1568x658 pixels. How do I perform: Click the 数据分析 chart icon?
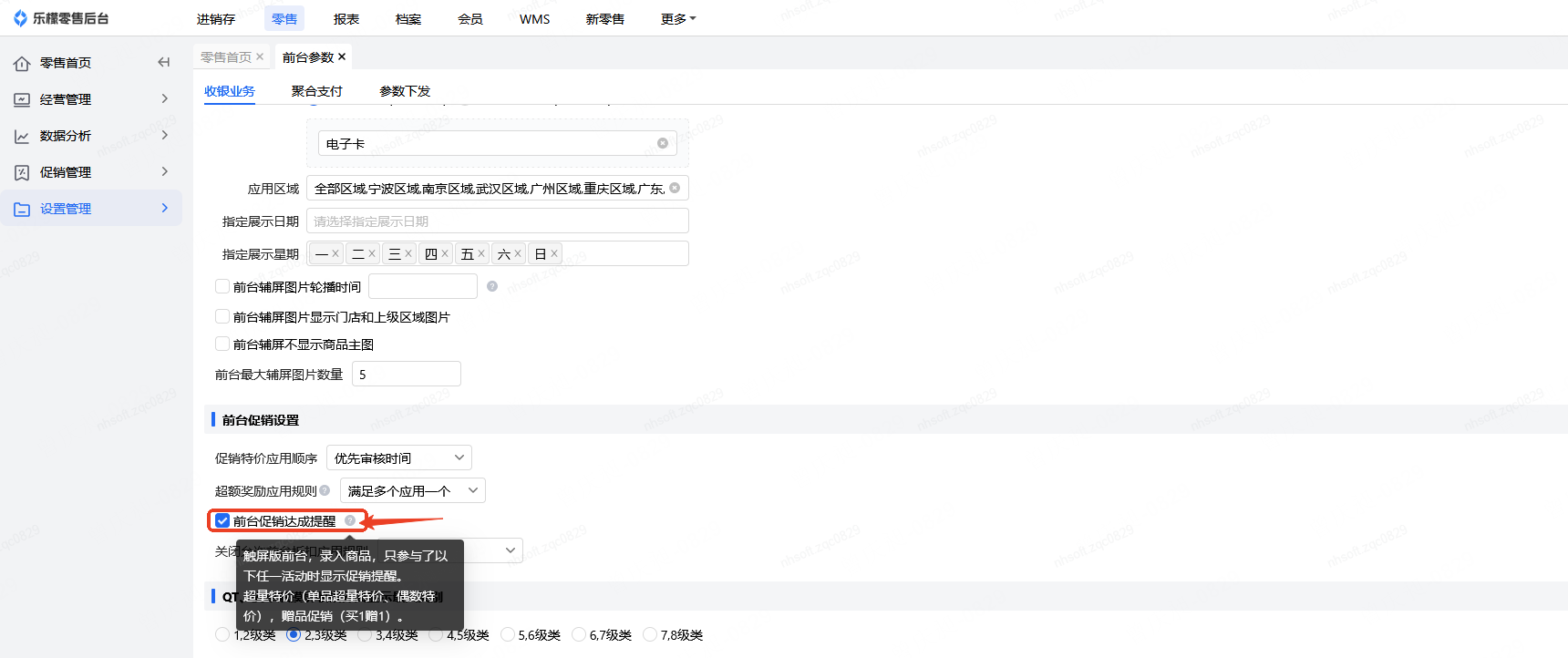click(22, 136)
